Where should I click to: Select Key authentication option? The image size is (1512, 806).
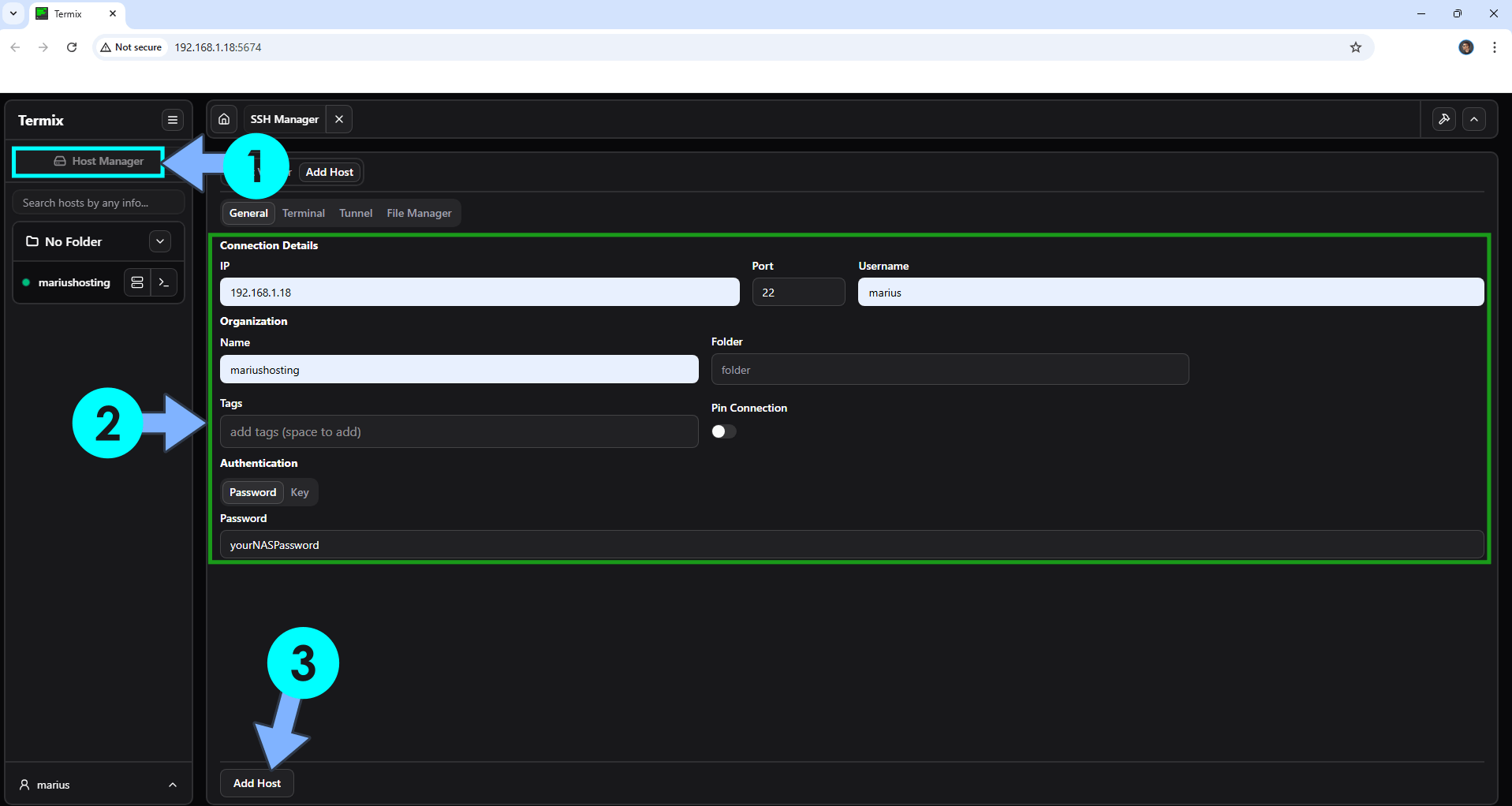[x=300, y=492]
